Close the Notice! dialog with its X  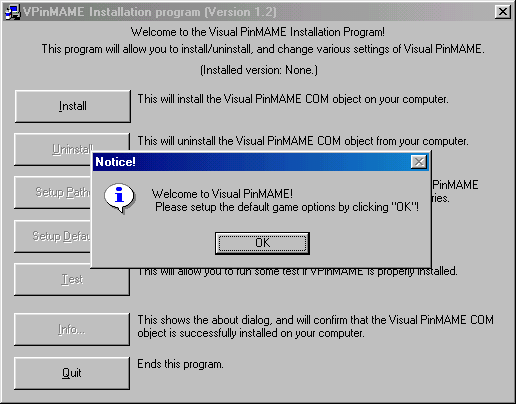pos(419,162)
